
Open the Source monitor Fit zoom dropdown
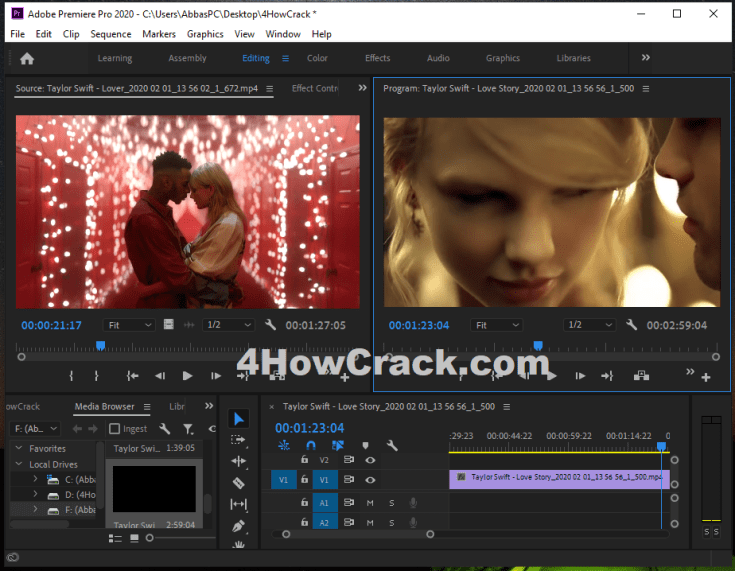coord(131,325)
